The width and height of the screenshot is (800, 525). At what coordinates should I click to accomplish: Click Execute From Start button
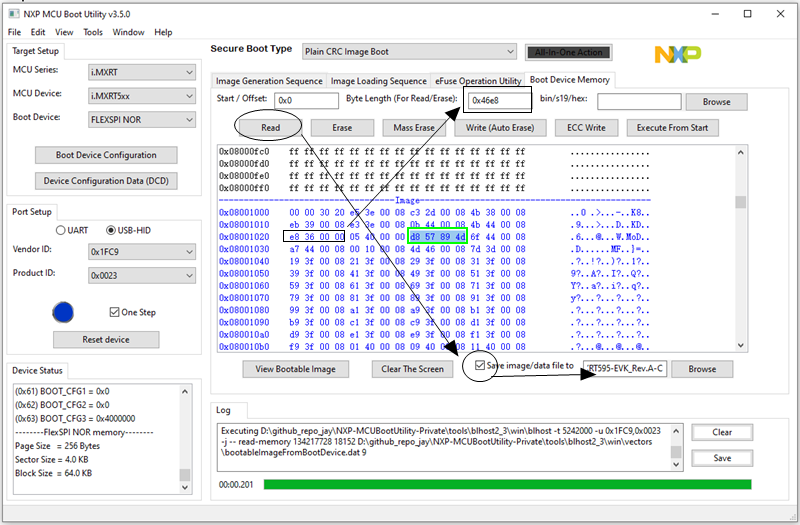pos(672,128)
